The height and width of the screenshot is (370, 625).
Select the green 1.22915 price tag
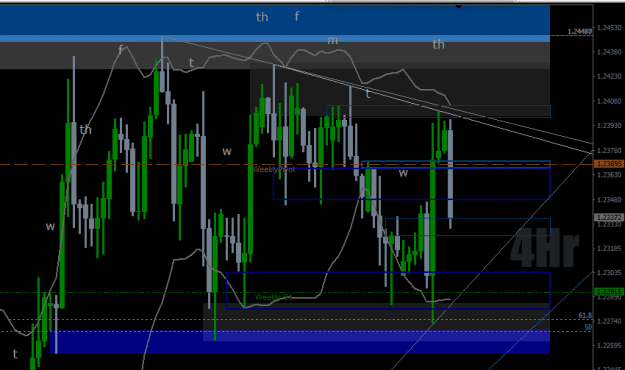tap(609, 292)
